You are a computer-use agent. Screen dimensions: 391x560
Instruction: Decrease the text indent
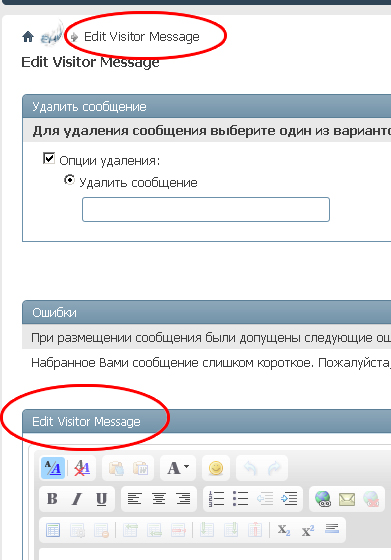click(x=265, y=499)
